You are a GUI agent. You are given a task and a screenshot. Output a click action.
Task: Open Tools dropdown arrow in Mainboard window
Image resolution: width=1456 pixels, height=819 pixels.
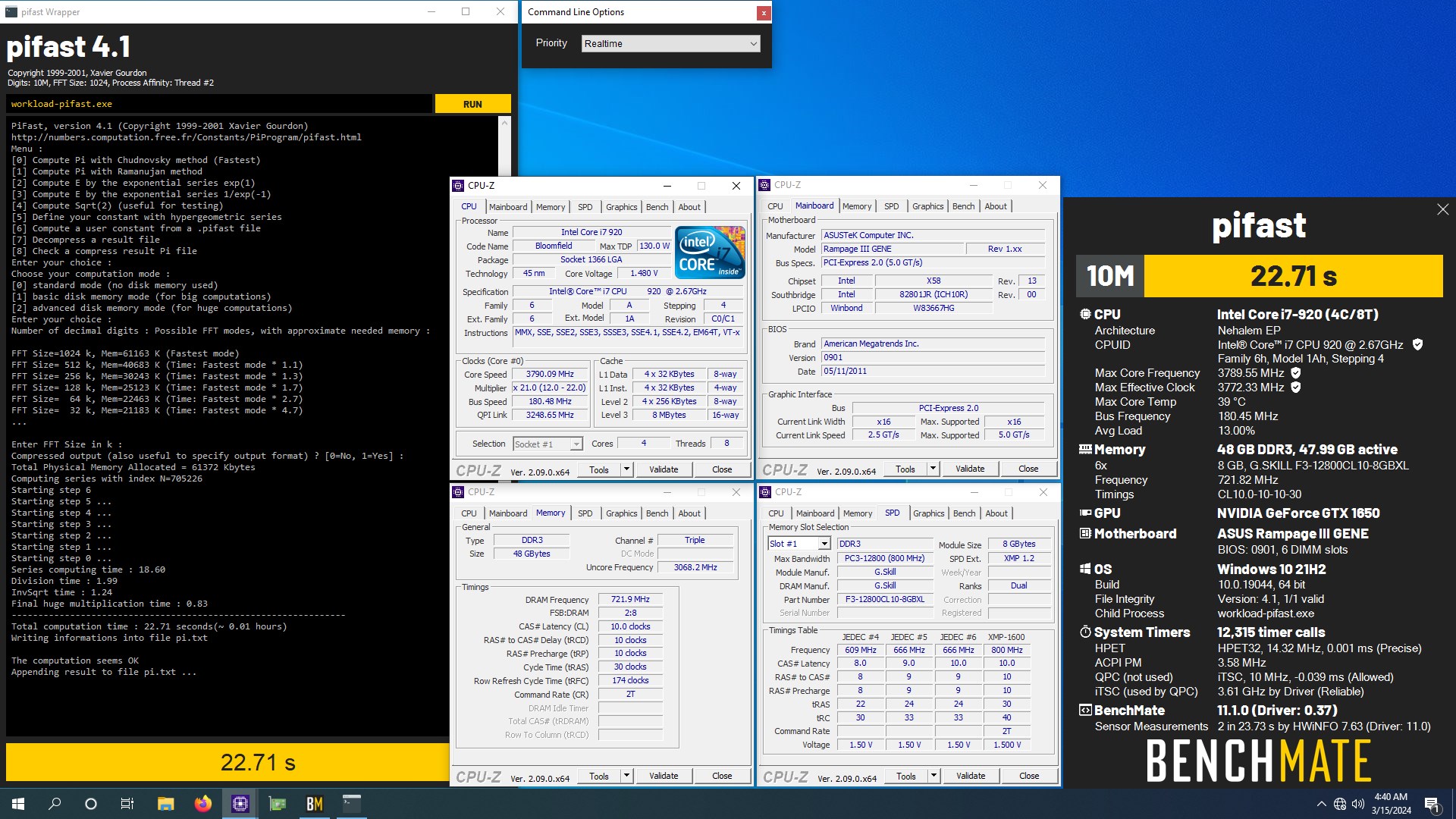point(933,469)
